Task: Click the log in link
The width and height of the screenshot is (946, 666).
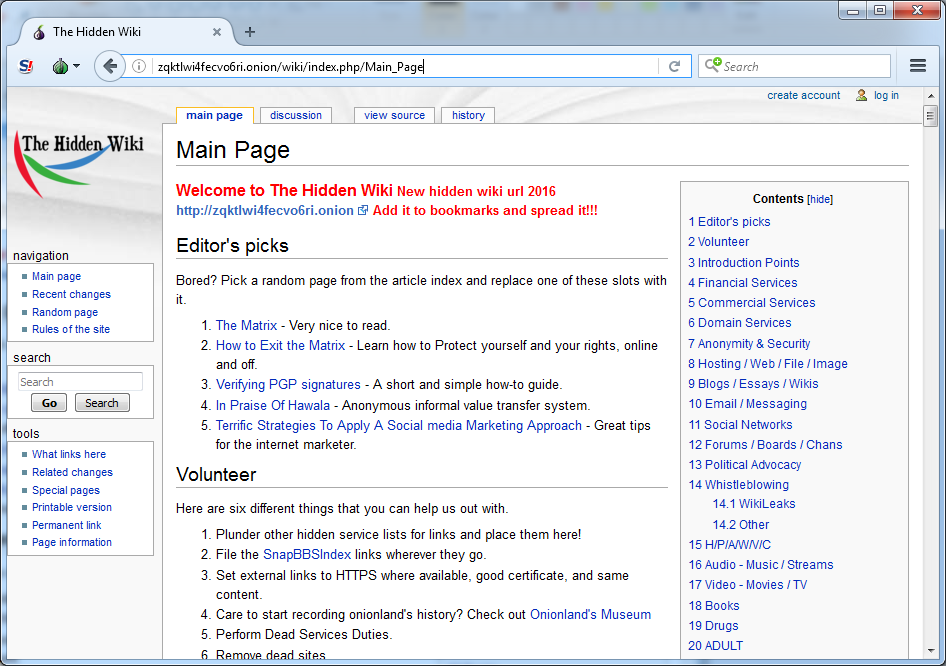Action: [x=886, y=95]
